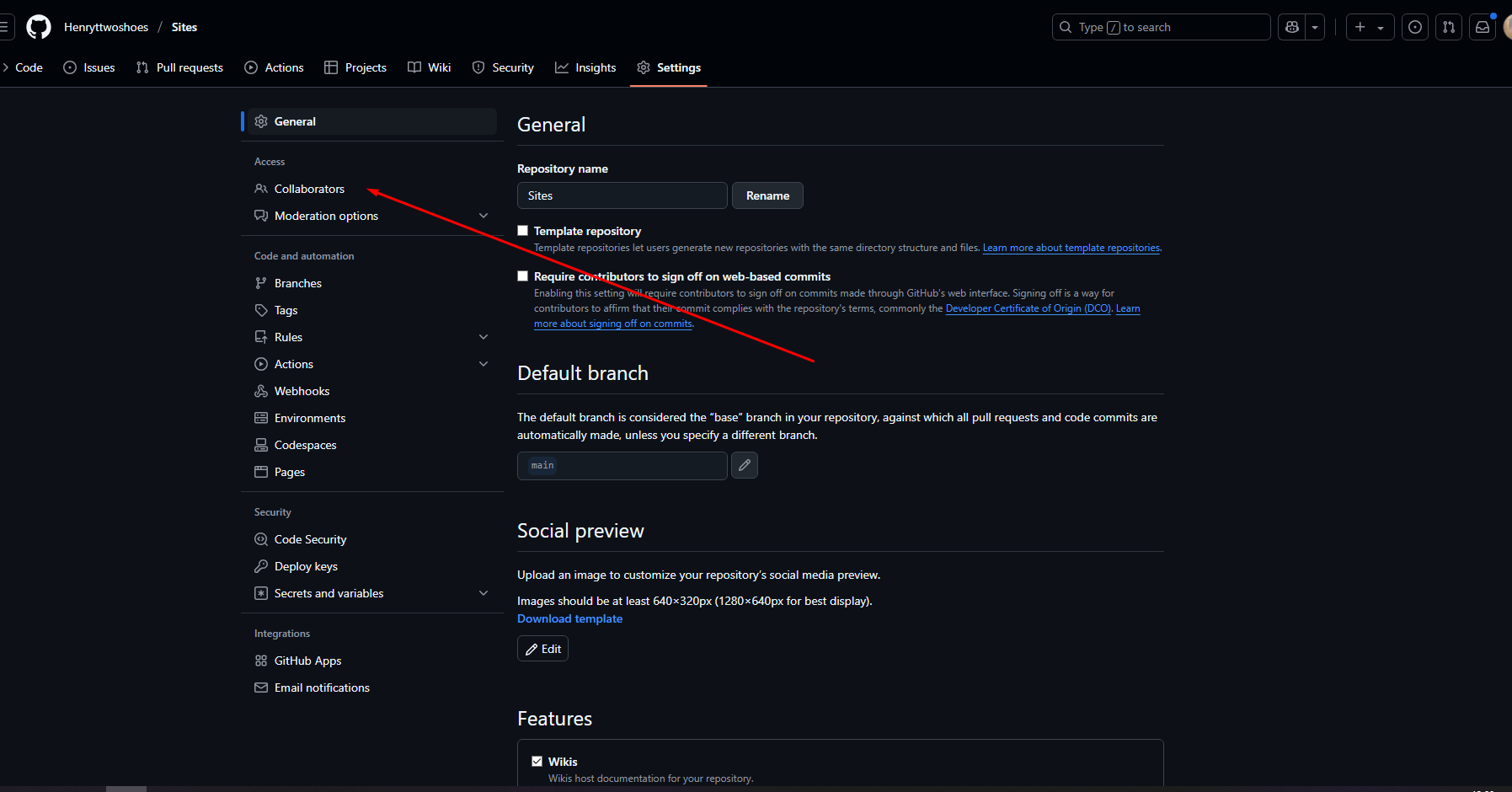This screenshot has height=792, width=1512.
Task: Open more about signing off on commits link
Action: point(613,324)
